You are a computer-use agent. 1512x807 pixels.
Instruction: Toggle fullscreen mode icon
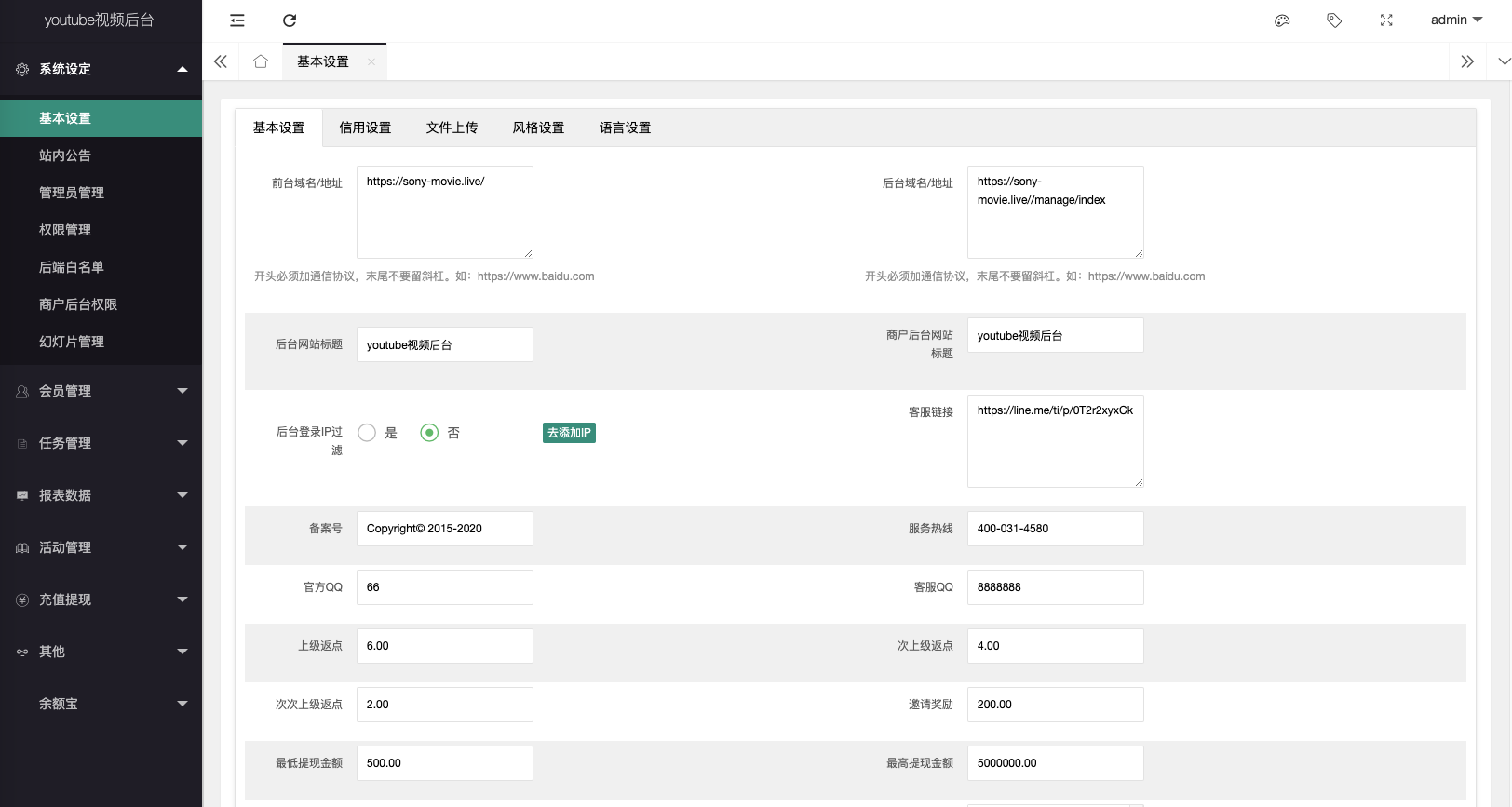(x=1386, y=20)
